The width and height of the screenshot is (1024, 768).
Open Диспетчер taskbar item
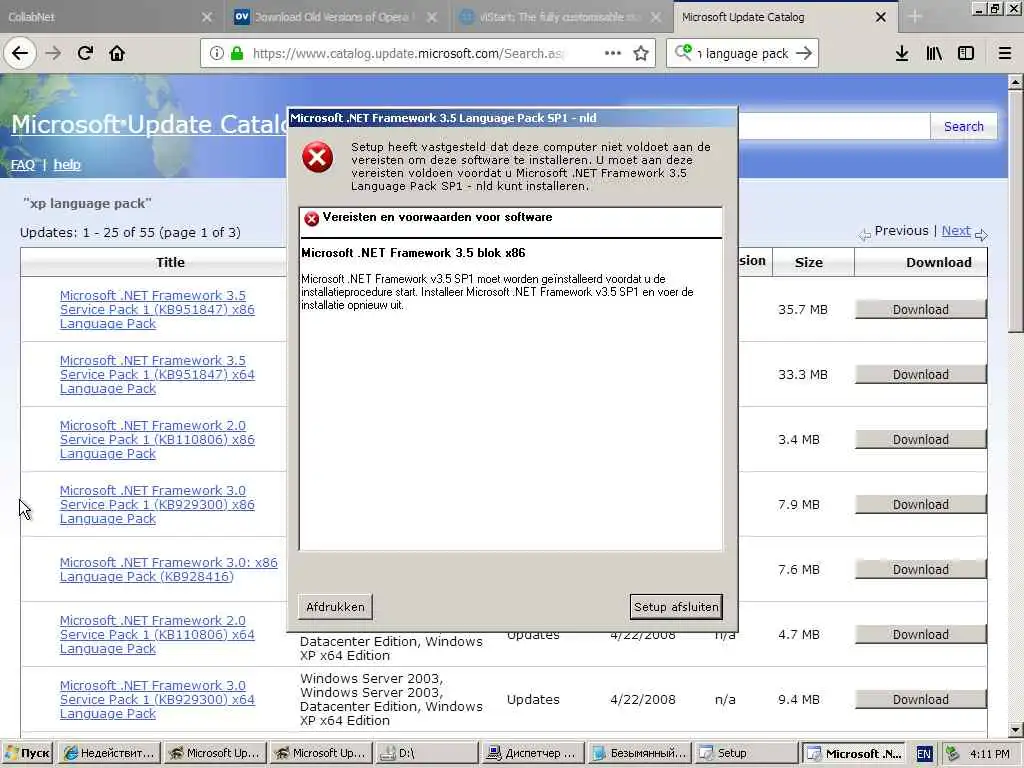click(x=534, y=753)
